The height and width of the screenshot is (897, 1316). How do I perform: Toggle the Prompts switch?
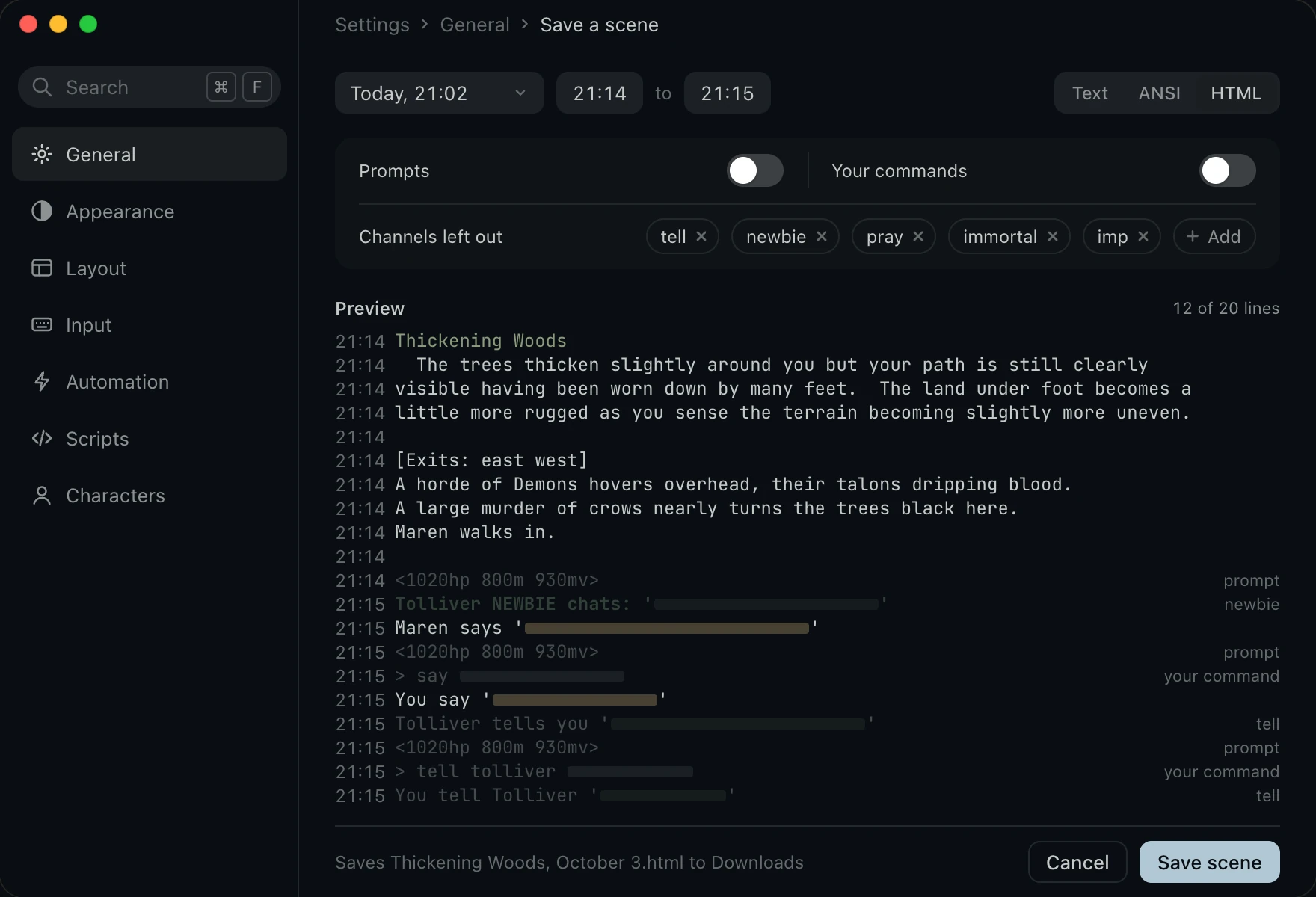[755, 171]
